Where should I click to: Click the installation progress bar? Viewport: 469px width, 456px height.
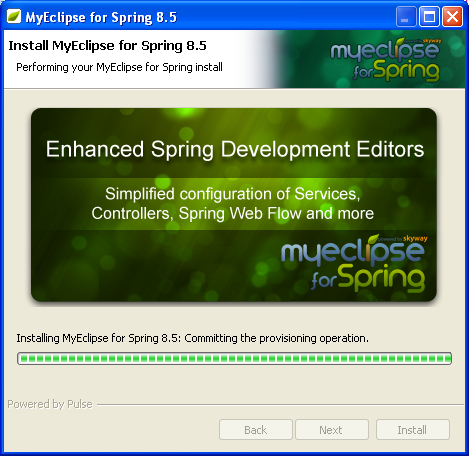pos(234,359)
